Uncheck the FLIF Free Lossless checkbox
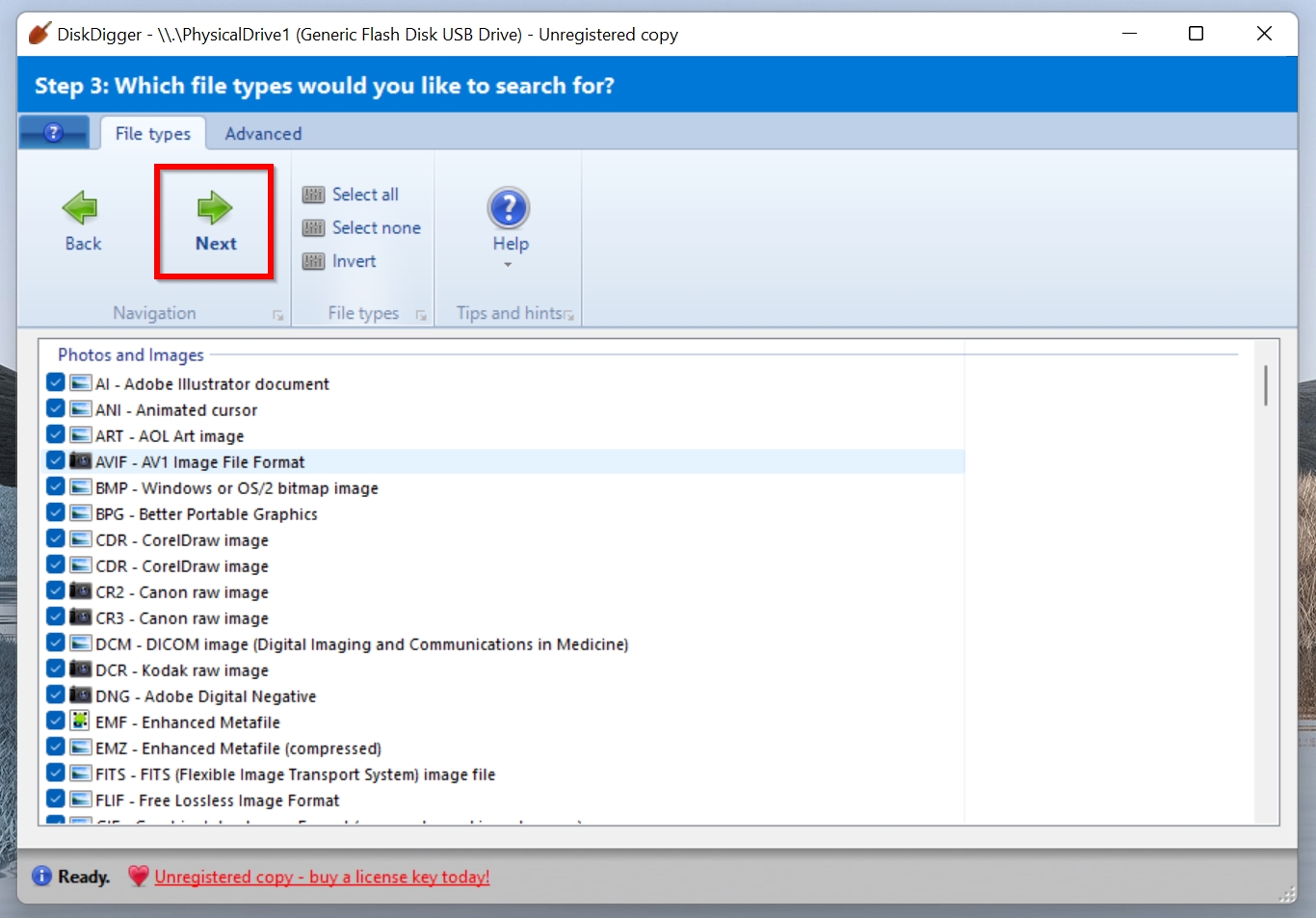 click(x=56, y=799)
